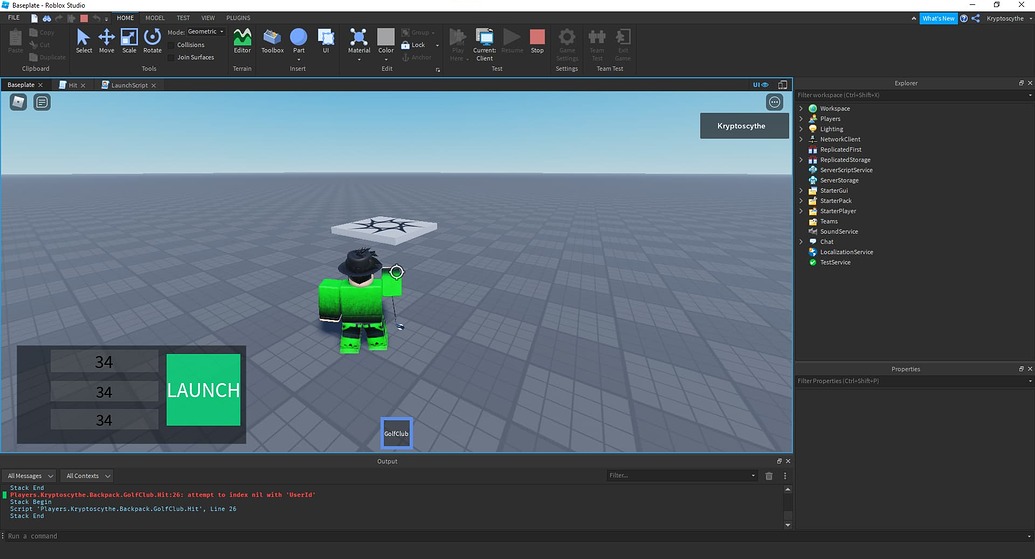The image size is (1035, 559).
Task: Choose the Scale tool
Action: click(129, 41)
